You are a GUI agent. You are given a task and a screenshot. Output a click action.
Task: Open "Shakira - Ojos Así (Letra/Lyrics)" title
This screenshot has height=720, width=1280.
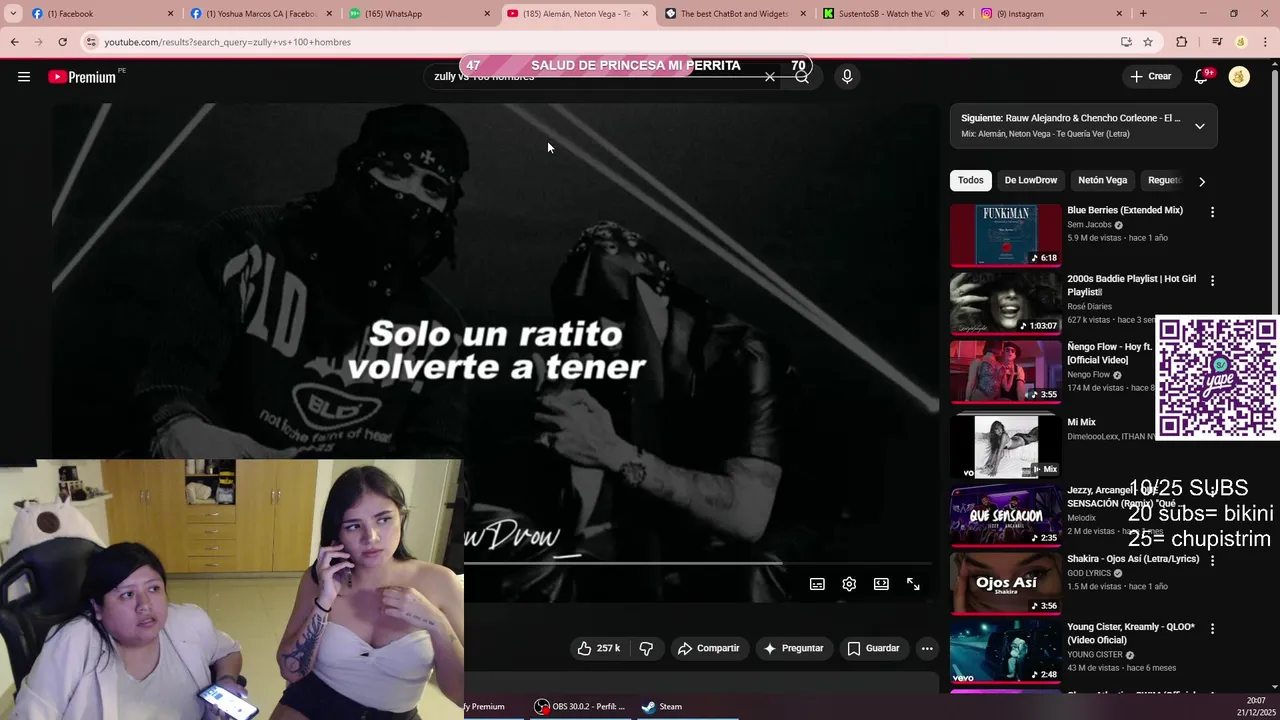pyautogui.click(x=1133, y=559)
